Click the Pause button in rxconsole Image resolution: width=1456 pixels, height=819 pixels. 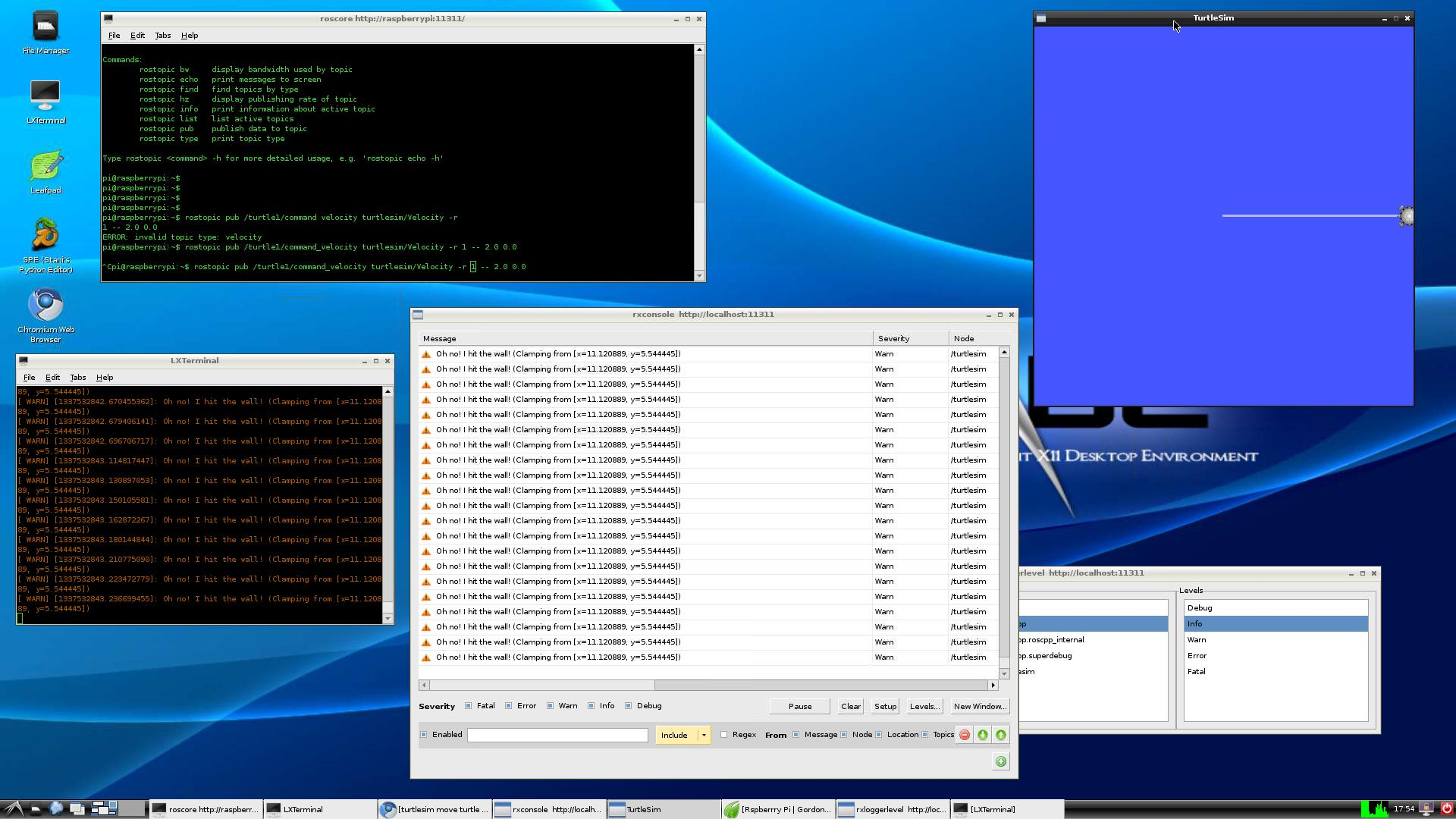pyautogui.click(x=800, y=706)
